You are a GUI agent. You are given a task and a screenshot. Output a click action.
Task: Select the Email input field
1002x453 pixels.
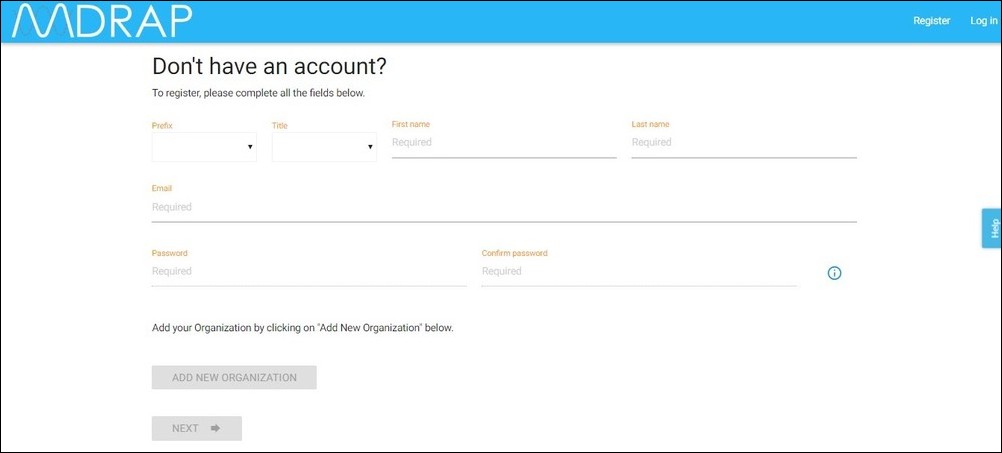(504, 207)
